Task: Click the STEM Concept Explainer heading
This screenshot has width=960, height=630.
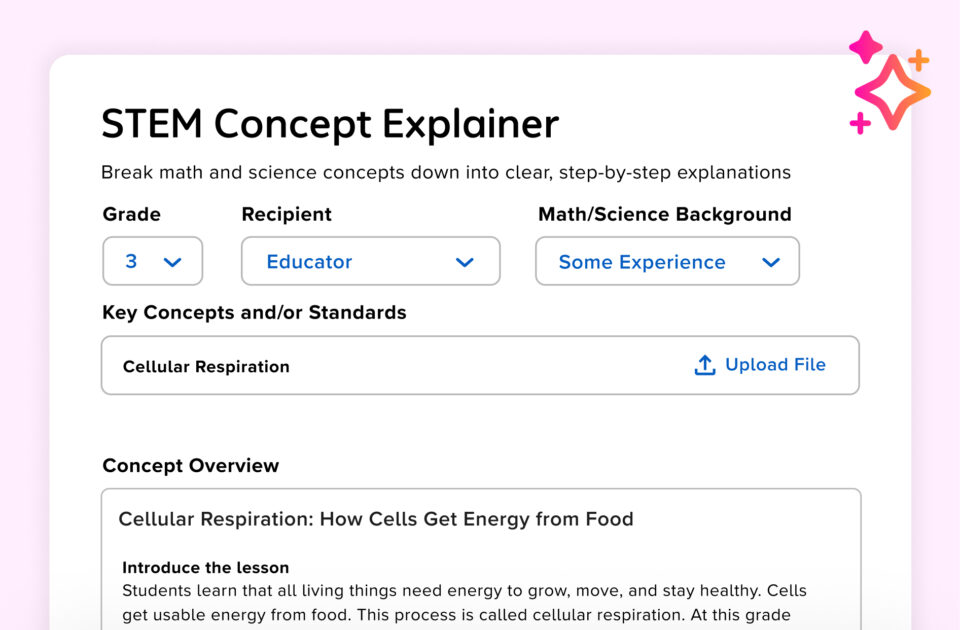Action: coord(328,123)
